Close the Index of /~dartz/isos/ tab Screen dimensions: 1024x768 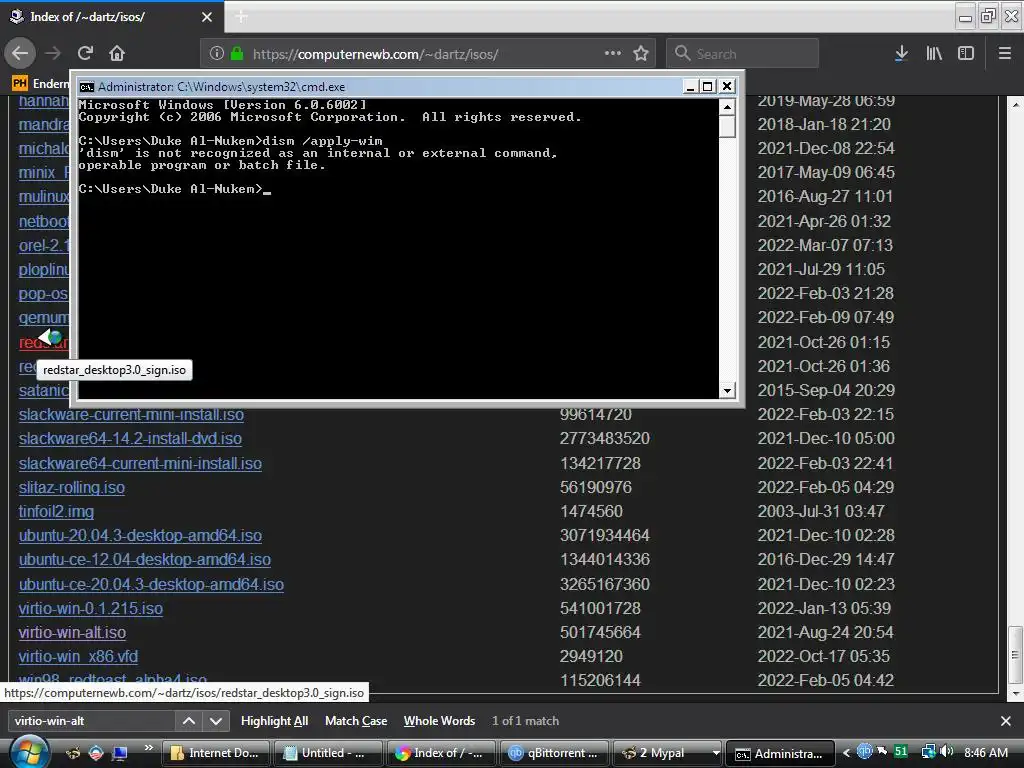[x=207, y=17]
